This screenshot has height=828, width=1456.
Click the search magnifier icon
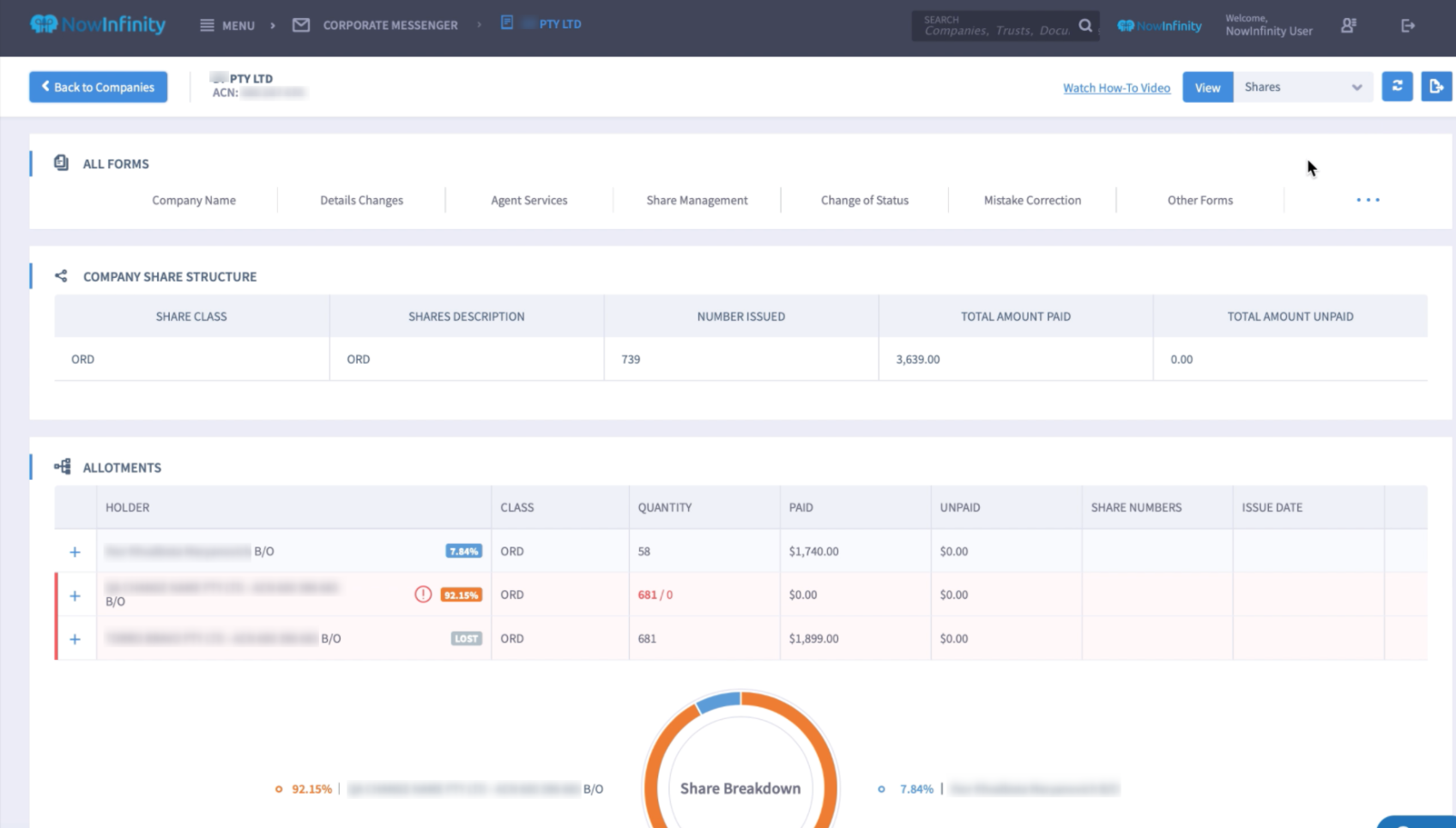[x=1085, y=26]
